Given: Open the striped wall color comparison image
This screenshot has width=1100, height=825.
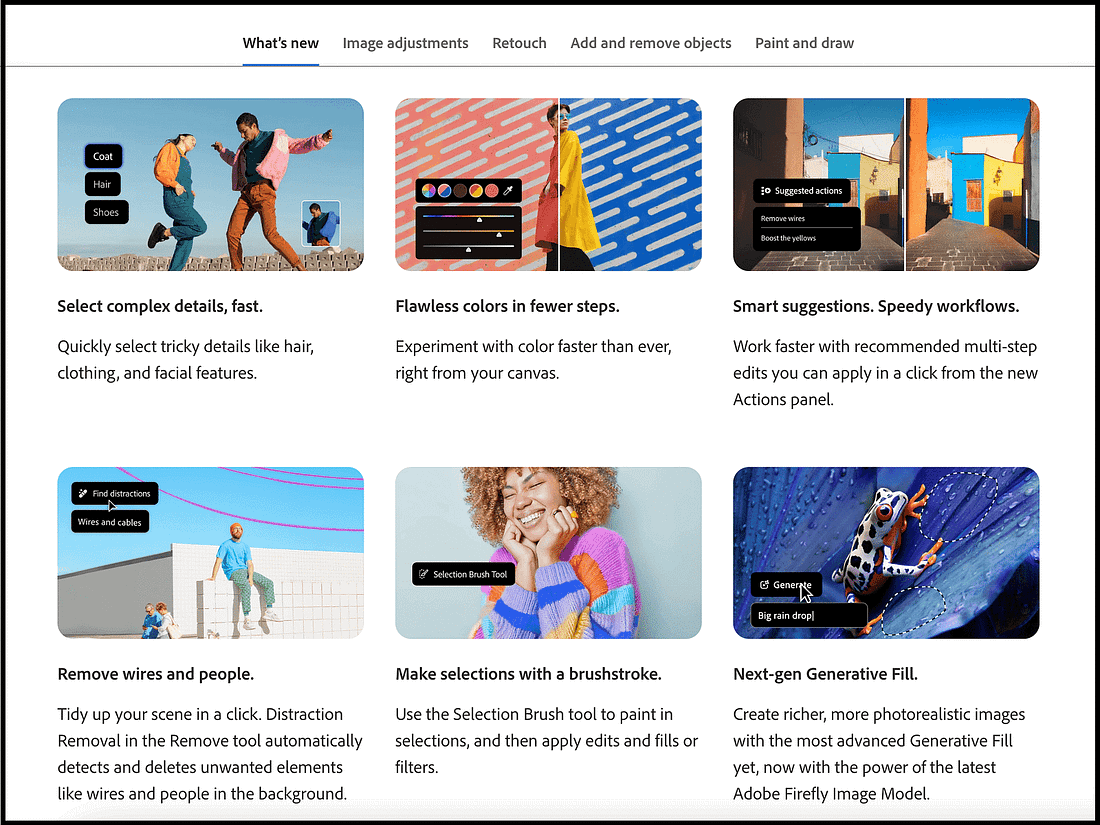Looking at the screenshot, I should click(548, 185).
